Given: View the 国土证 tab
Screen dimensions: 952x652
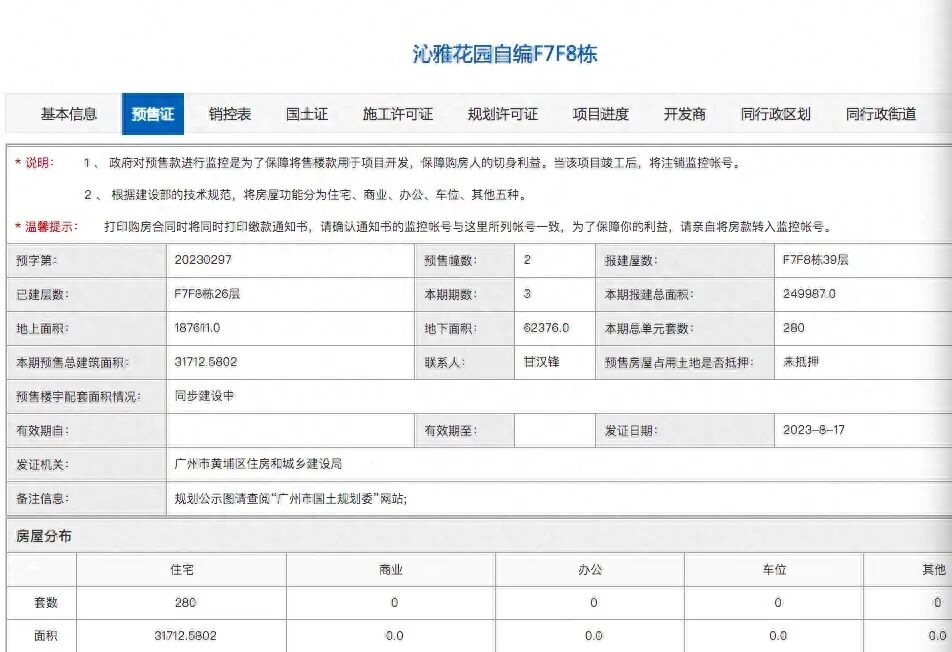Looking at the screenshot, I should (x=305, y=113).
